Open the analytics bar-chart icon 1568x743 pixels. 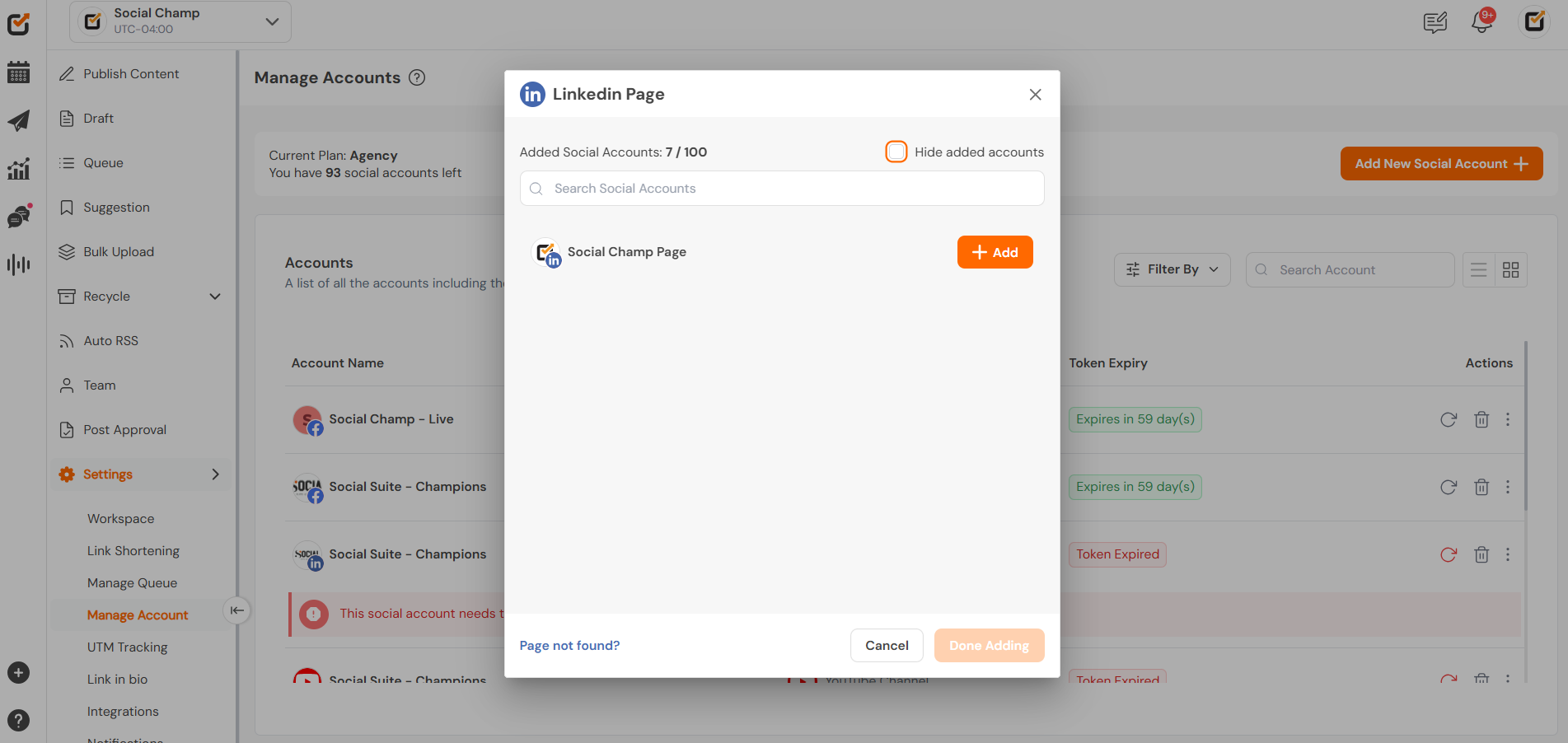18,169
